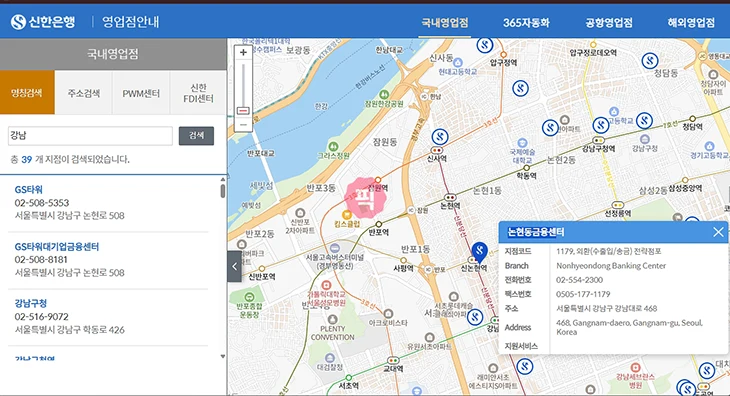Click the results list scroll-up arrow
The height and width of the screenshot is (396, 730).
[x=223, y=179]
